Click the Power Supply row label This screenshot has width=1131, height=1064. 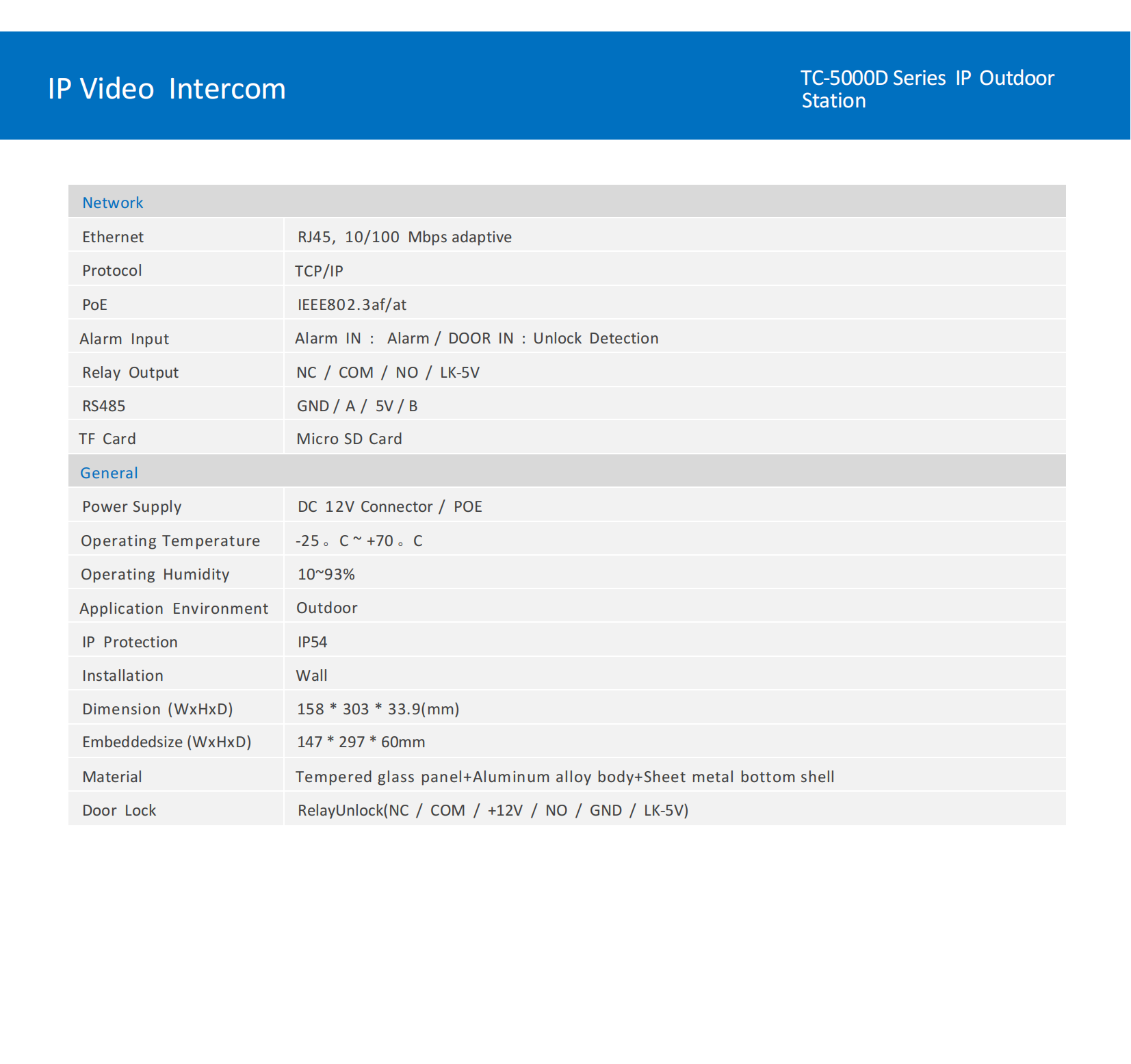coord(131,506)
